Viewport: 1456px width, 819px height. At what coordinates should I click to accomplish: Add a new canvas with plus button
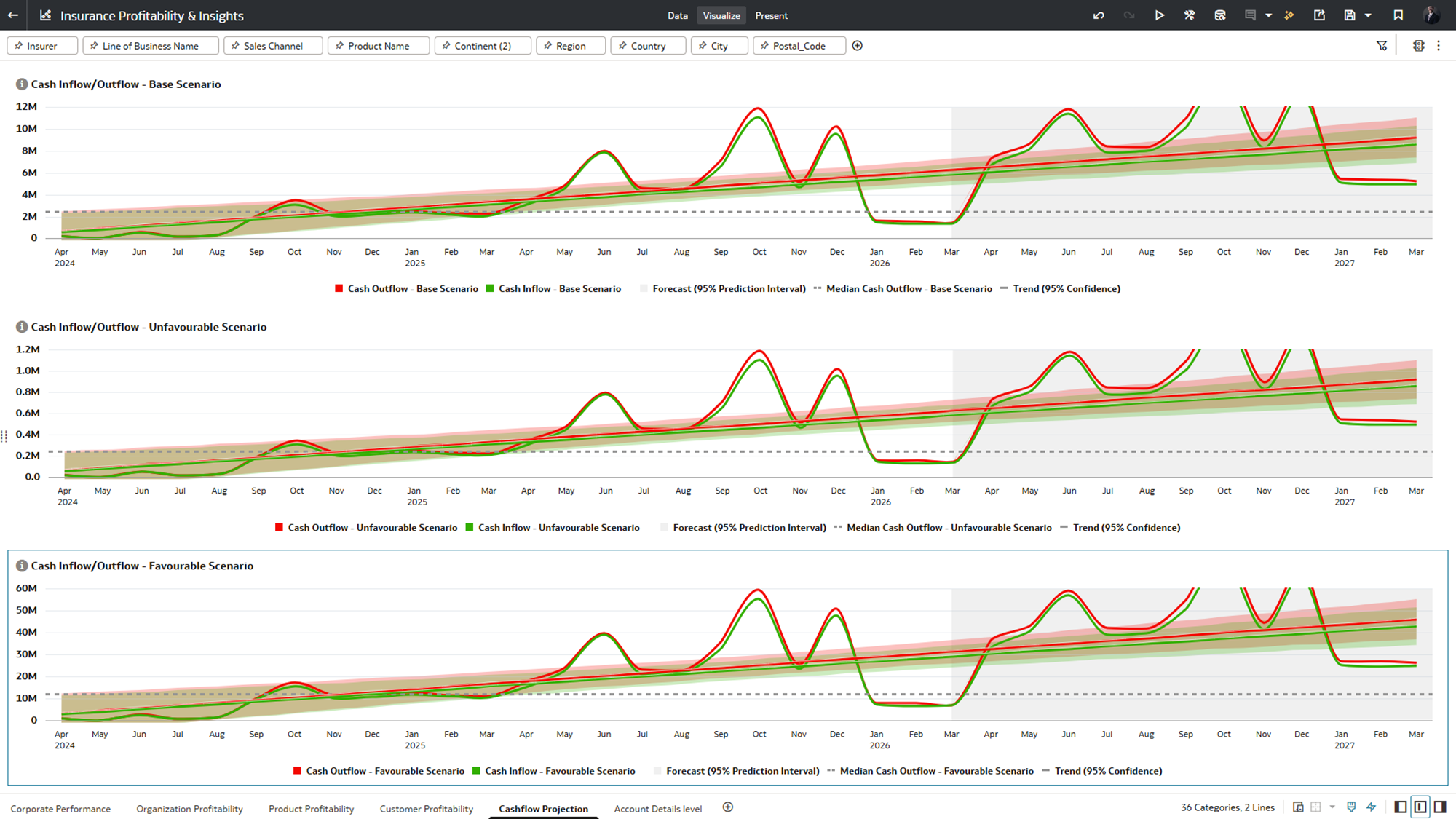[x=727, y=807]
